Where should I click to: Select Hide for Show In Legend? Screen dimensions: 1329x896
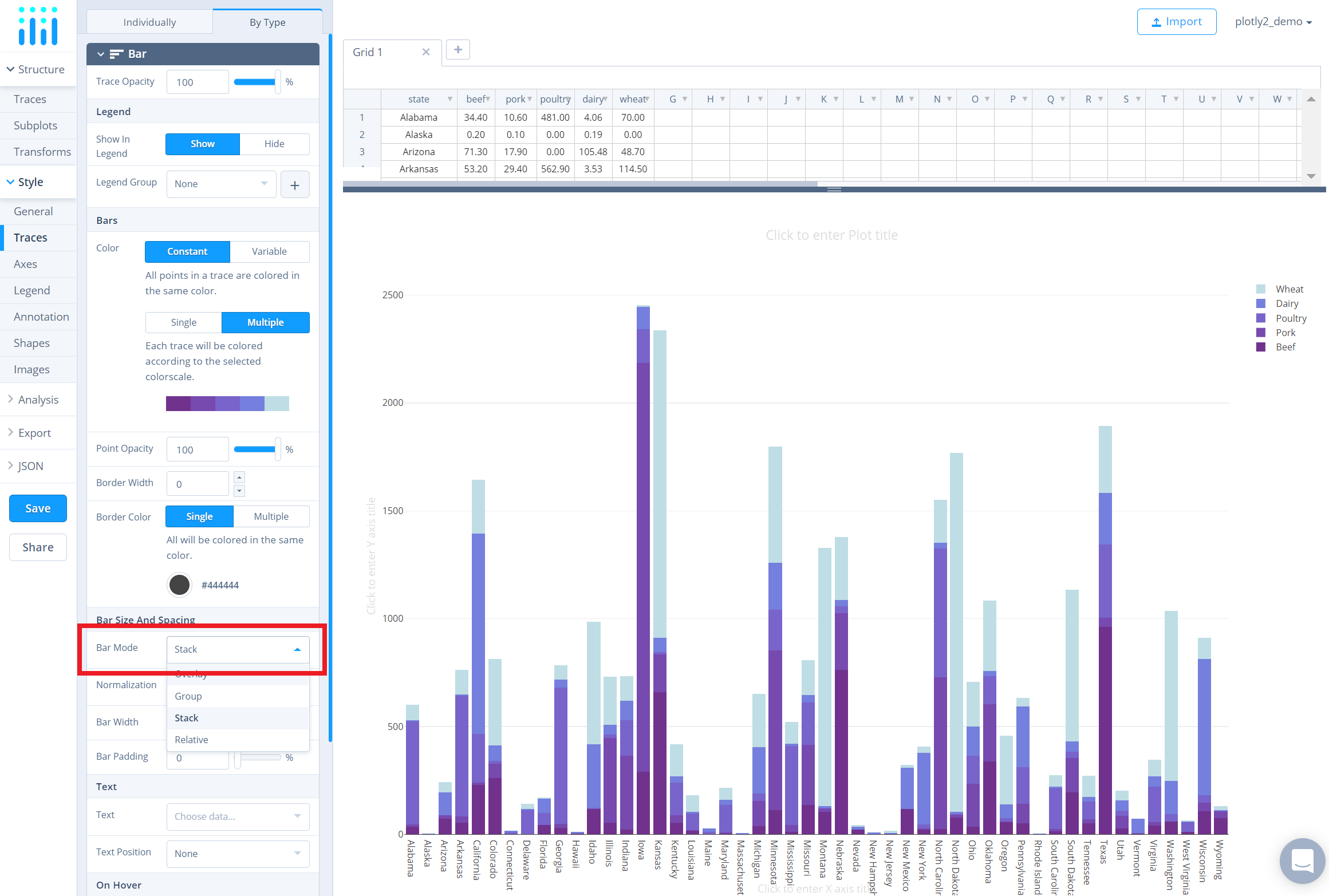coord(274,144)
